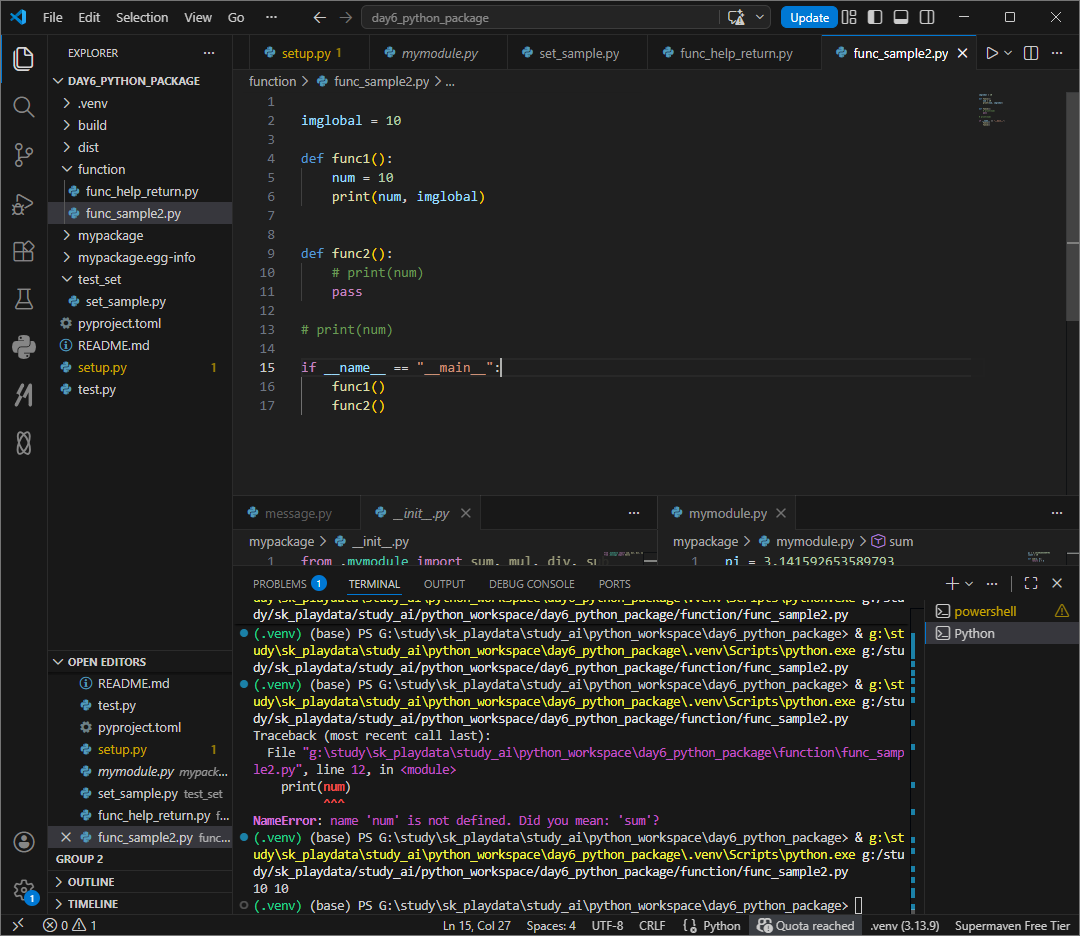Close the lower mymodule.py tab

pos(780,513)
